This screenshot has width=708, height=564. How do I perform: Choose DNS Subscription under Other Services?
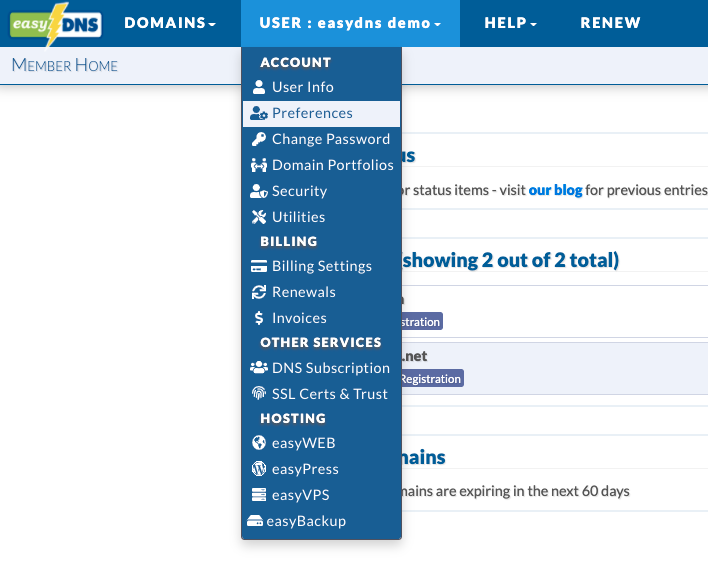click(x=321, y=368)
